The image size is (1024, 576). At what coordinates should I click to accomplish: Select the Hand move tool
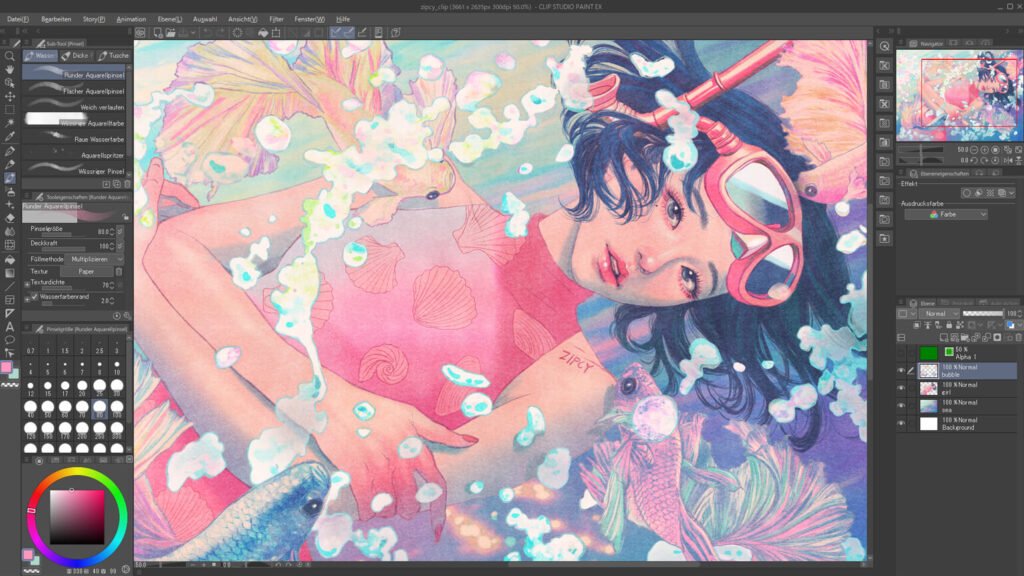coord(10,69)
